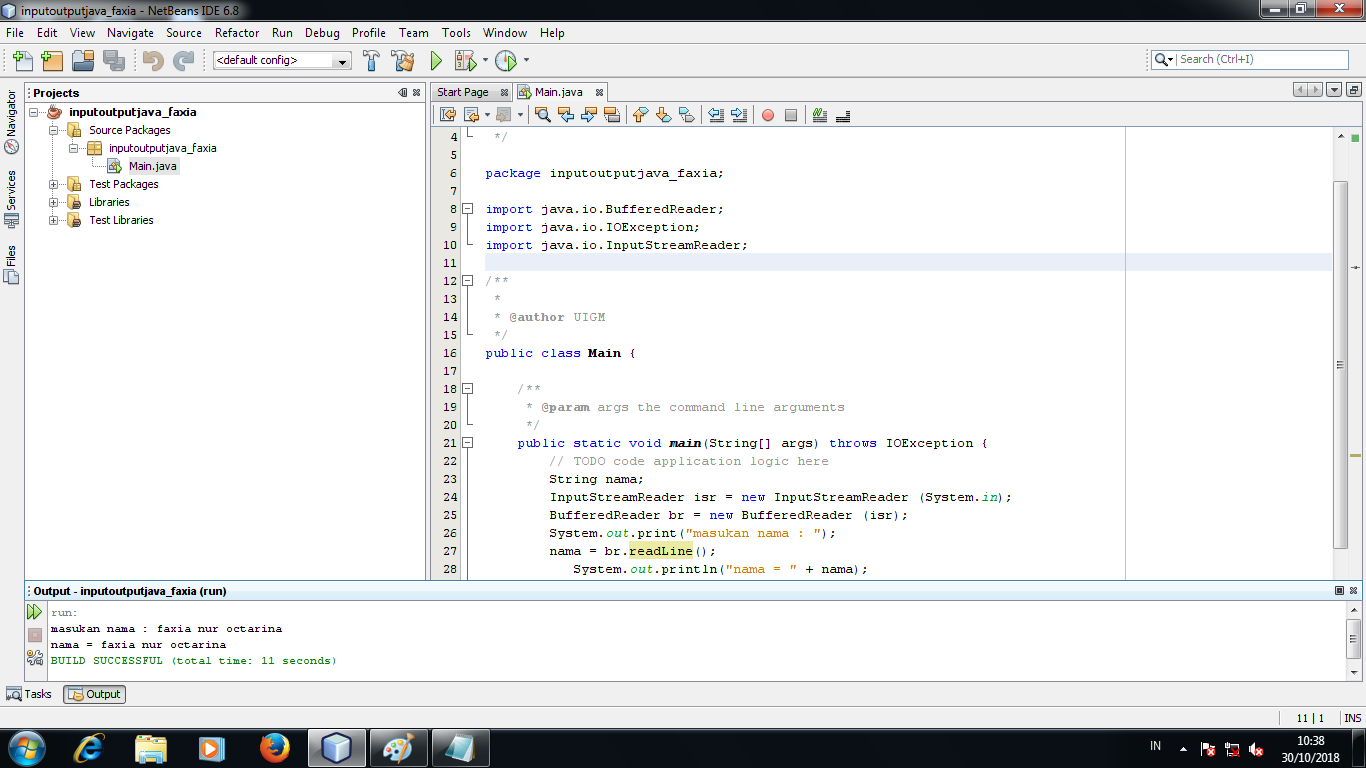Re-run the build from the Output panel icon

33,610
